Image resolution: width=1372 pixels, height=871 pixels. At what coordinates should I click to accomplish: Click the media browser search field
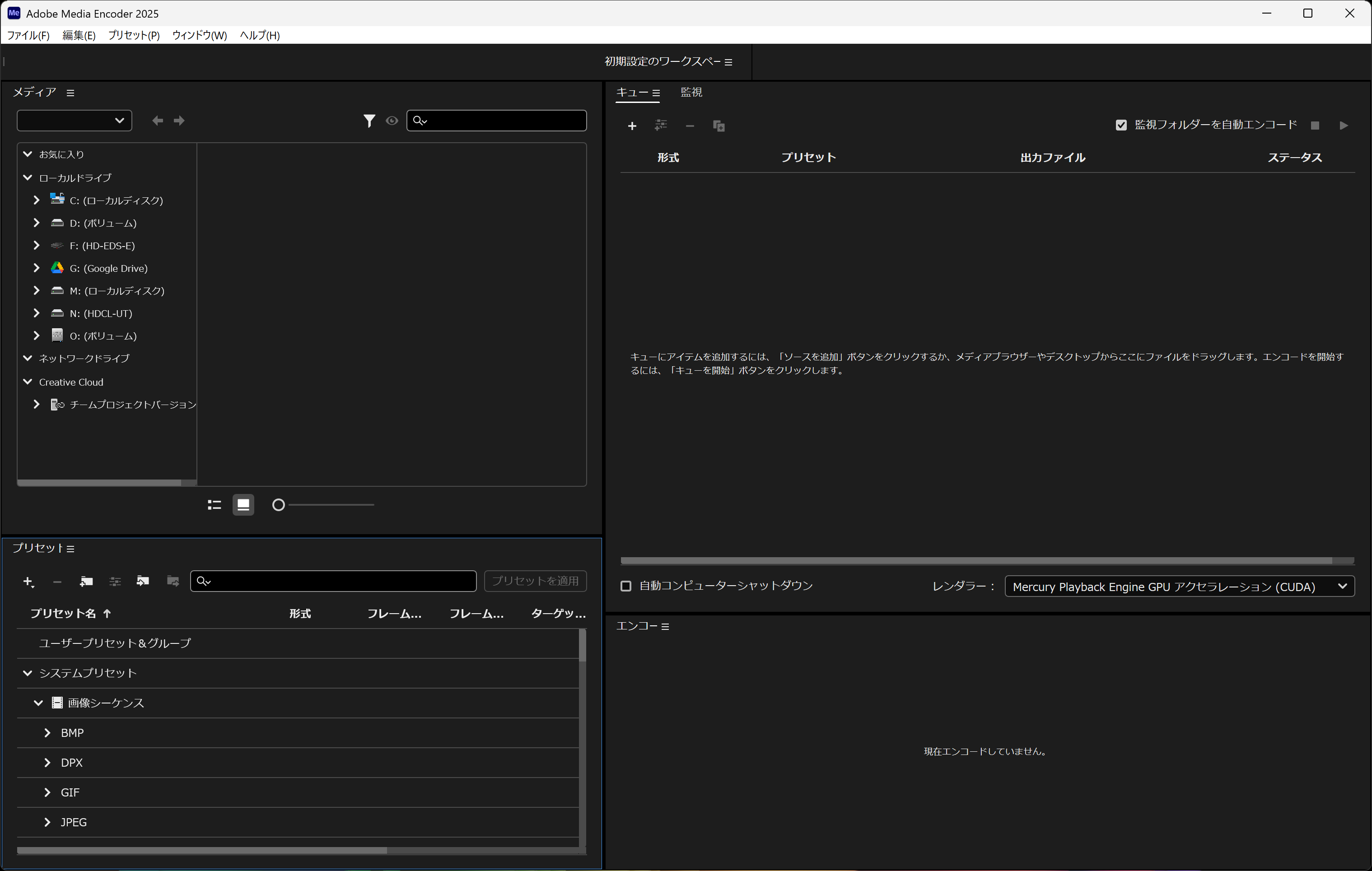click(x=496, y=121)
